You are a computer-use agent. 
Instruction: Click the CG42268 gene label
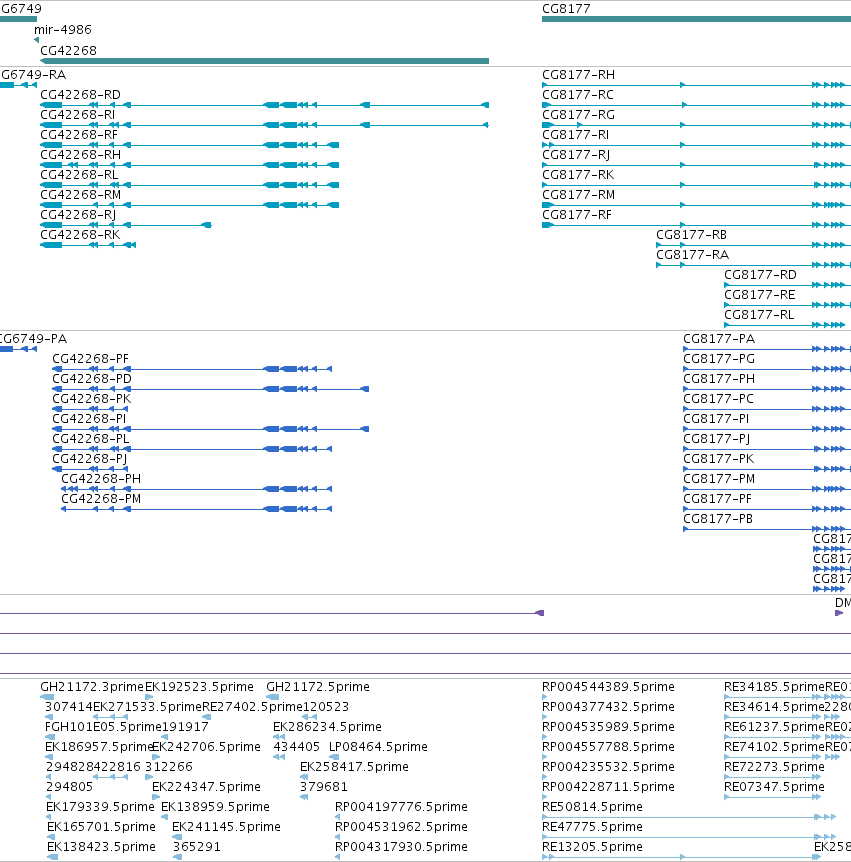68,51
